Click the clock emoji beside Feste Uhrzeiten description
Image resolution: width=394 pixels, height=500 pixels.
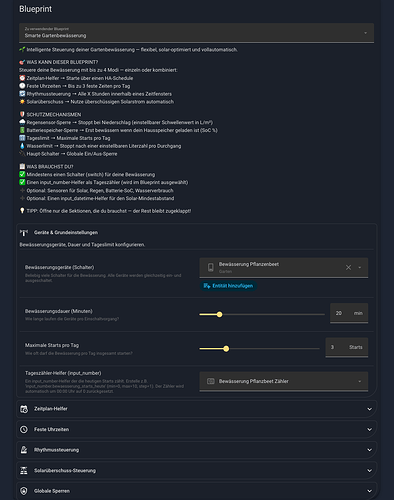click(x=22, y=86)
